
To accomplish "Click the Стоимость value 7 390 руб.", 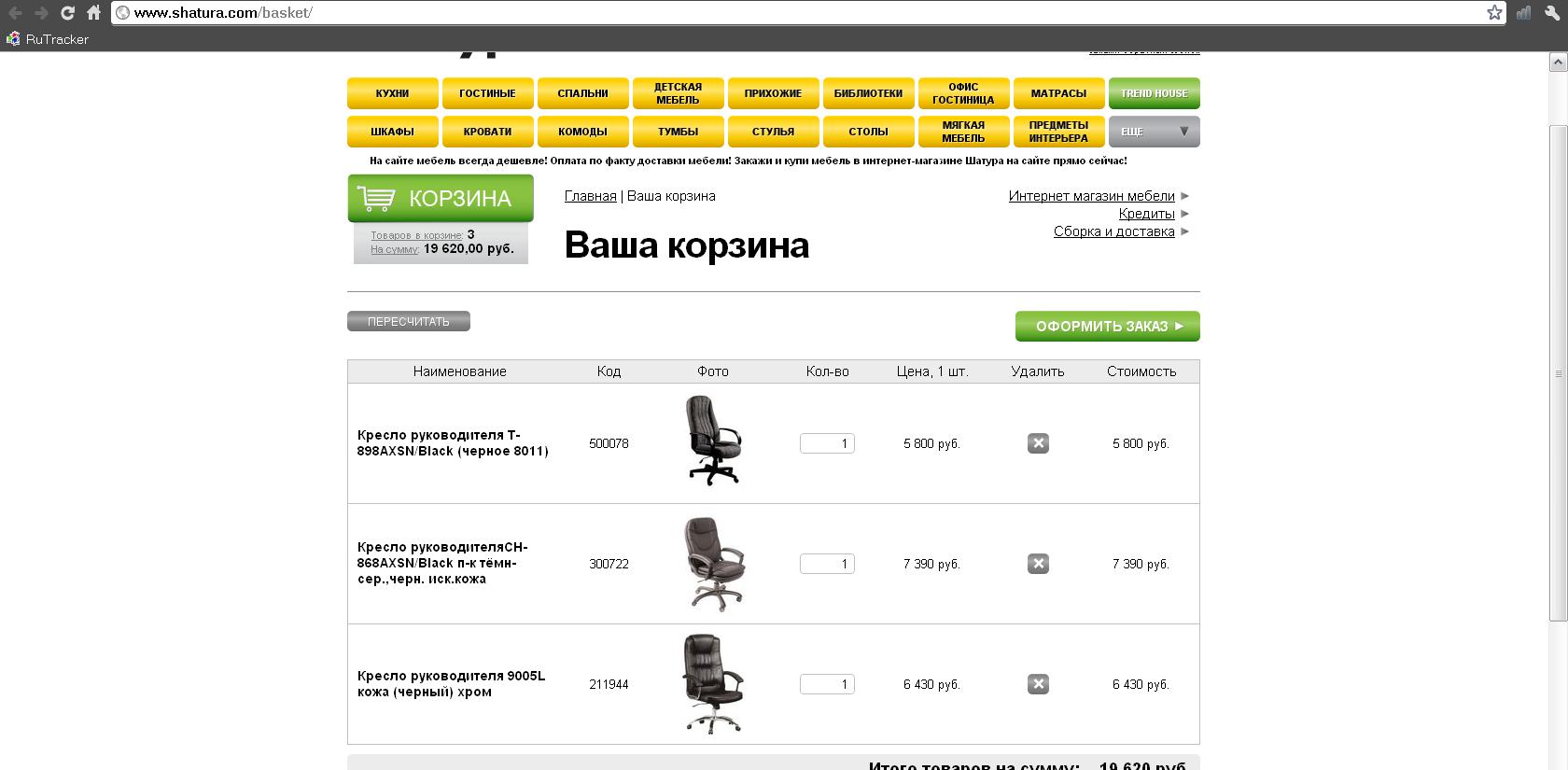I will click(1141, 564).
